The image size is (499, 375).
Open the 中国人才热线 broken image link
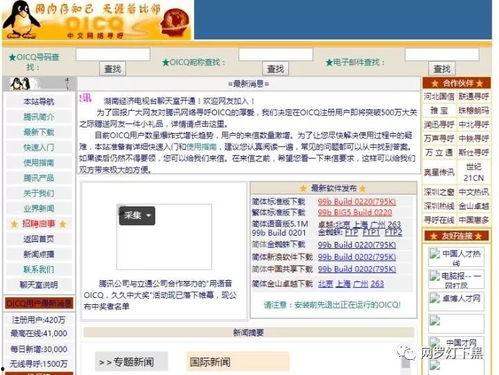click(x=456, y=257)
